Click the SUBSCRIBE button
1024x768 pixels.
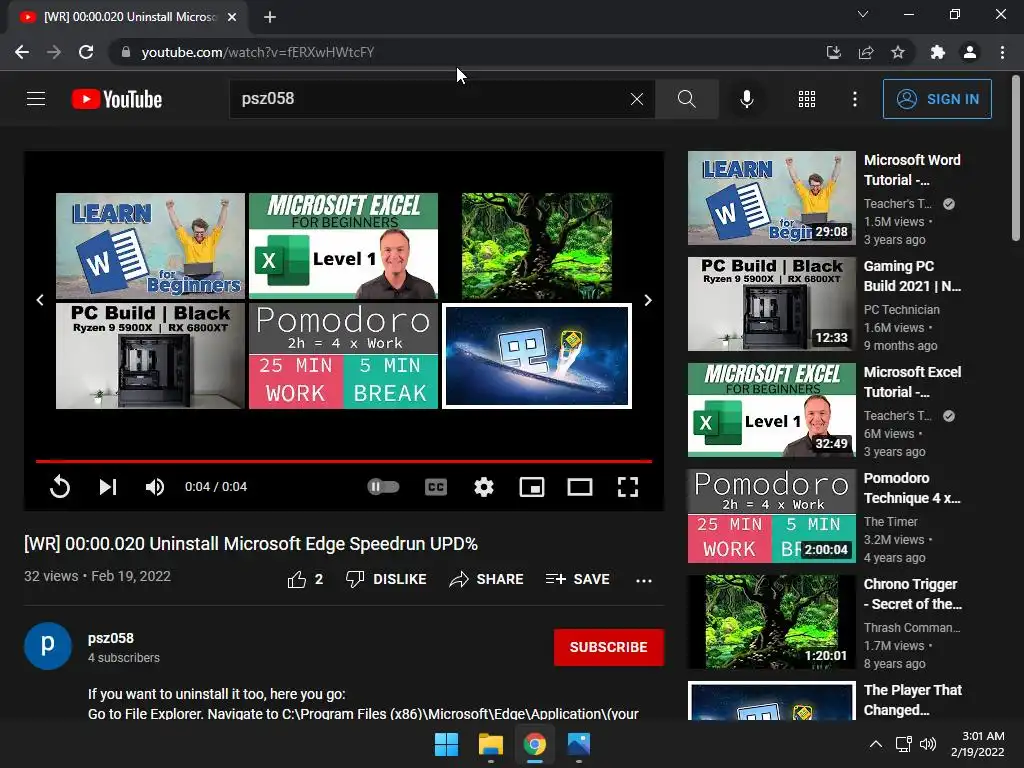[x=609, y=647]
